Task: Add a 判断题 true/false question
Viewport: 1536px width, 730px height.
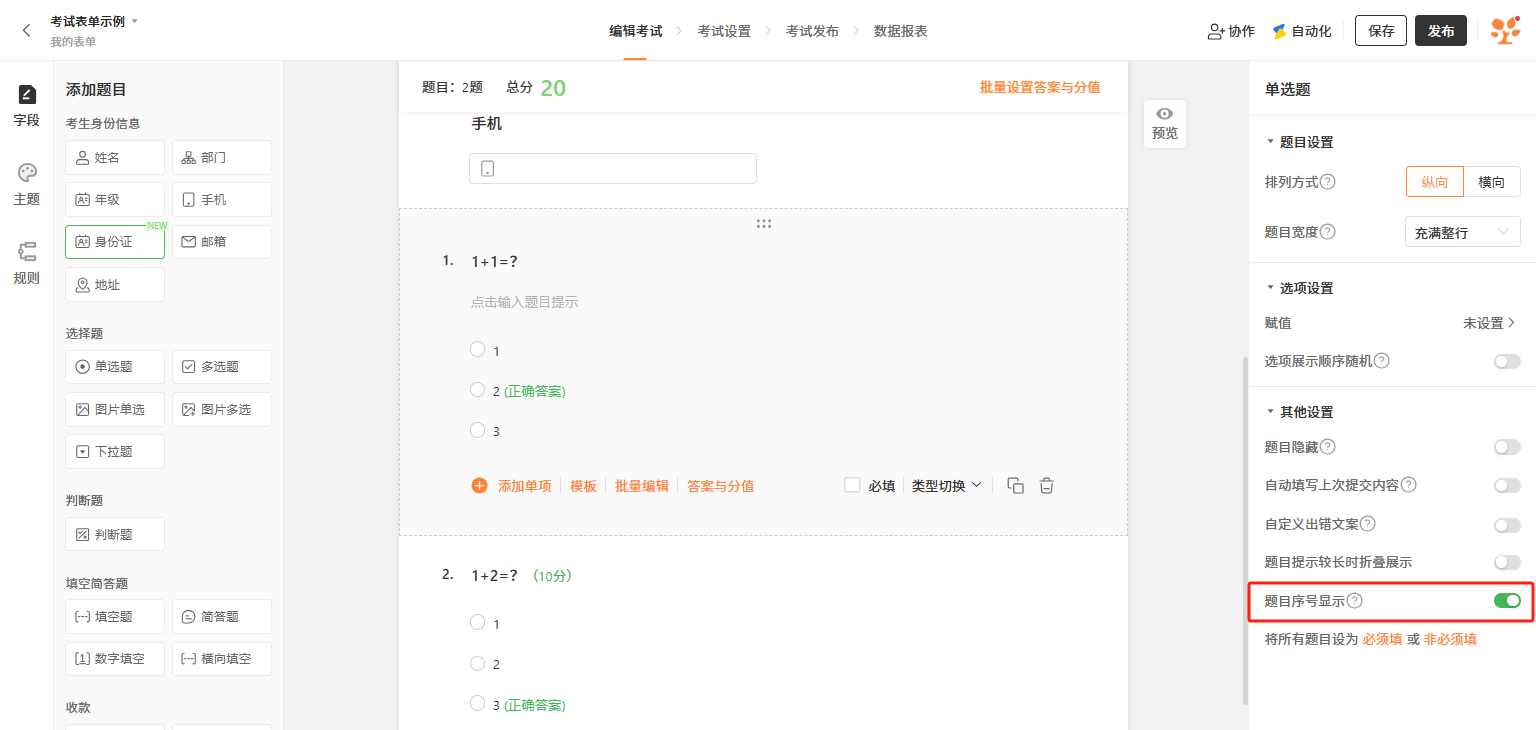Action: (x=115, y=535)
